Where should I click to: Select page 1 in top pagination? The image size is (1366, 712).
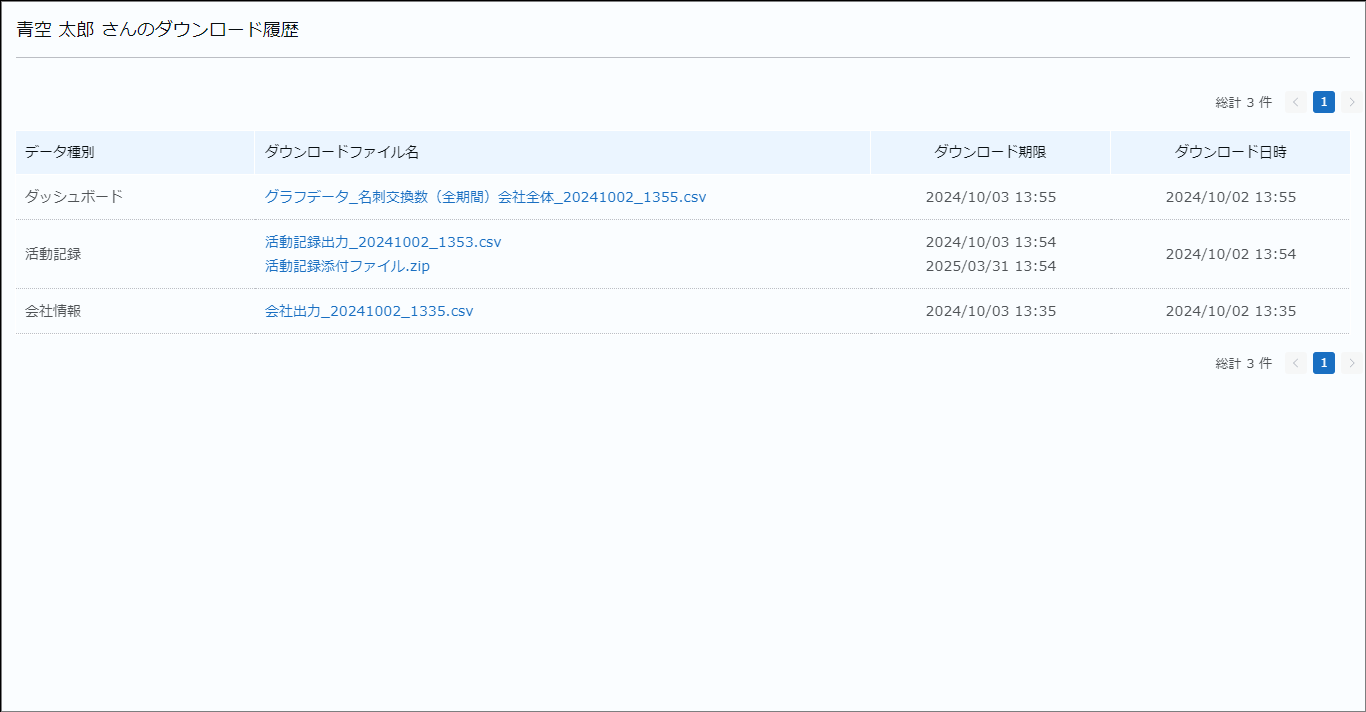1323,102
